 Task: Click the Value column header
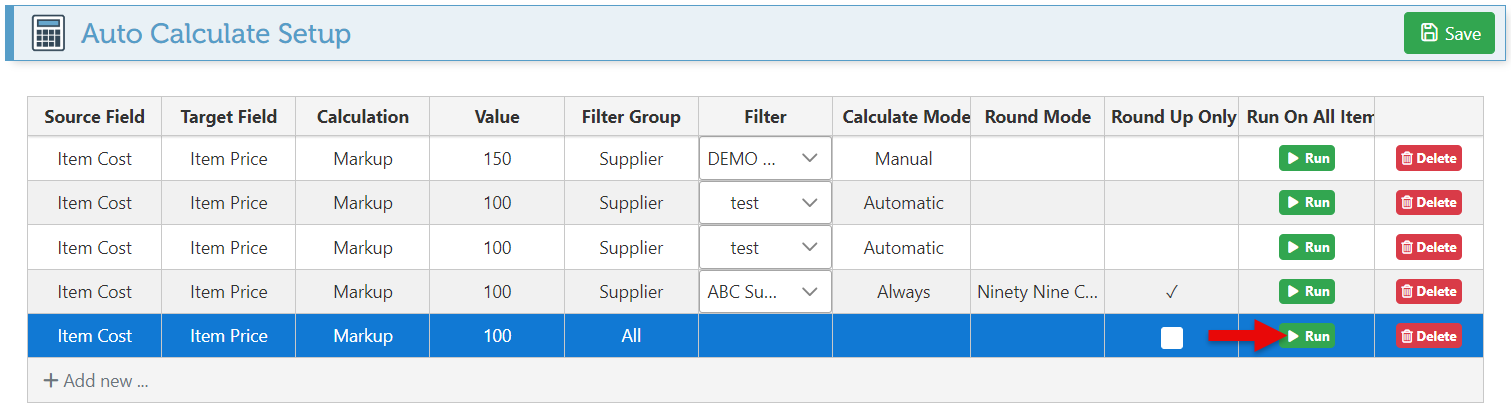point(497,117)
